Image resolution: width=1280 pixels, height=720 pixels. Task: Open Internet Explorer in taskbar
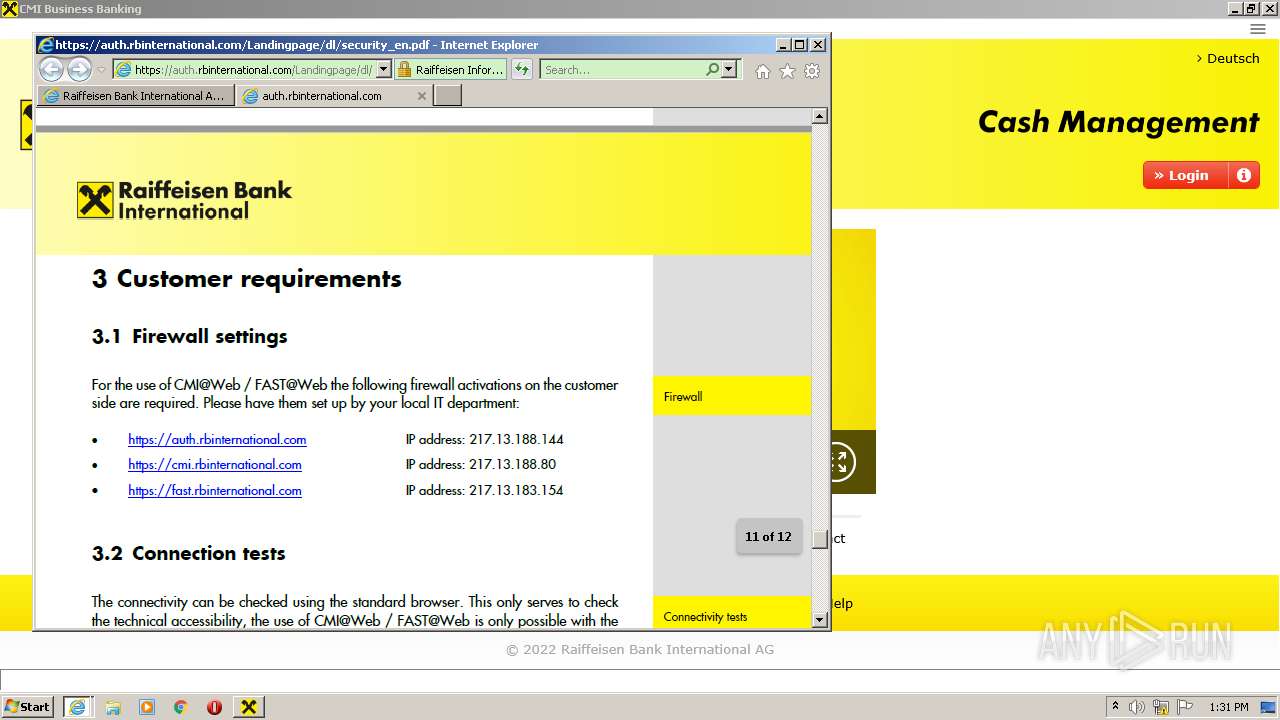click(x=78, y=707)
